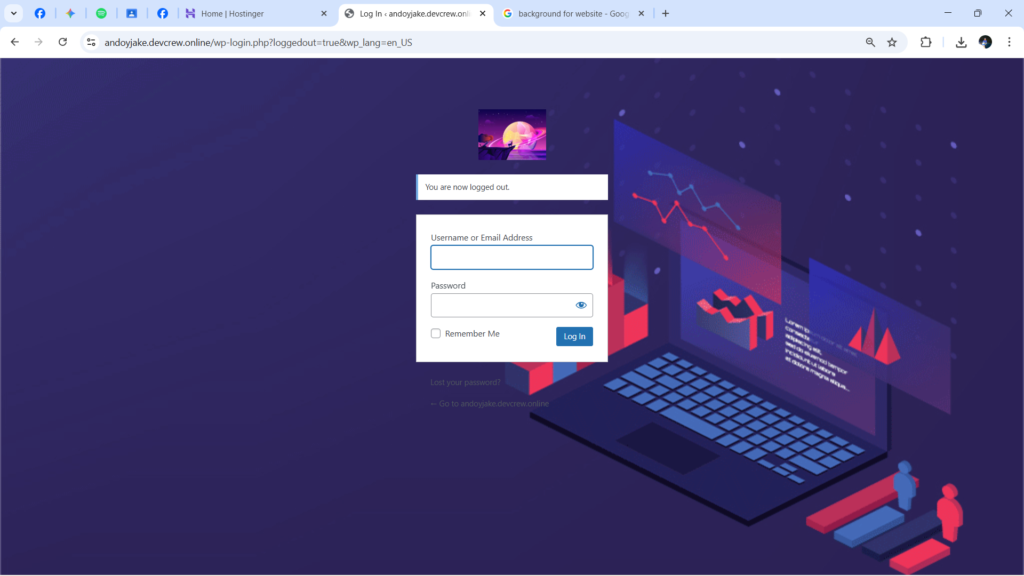Open the pinned Spotify tab

(x=101, y=13)
